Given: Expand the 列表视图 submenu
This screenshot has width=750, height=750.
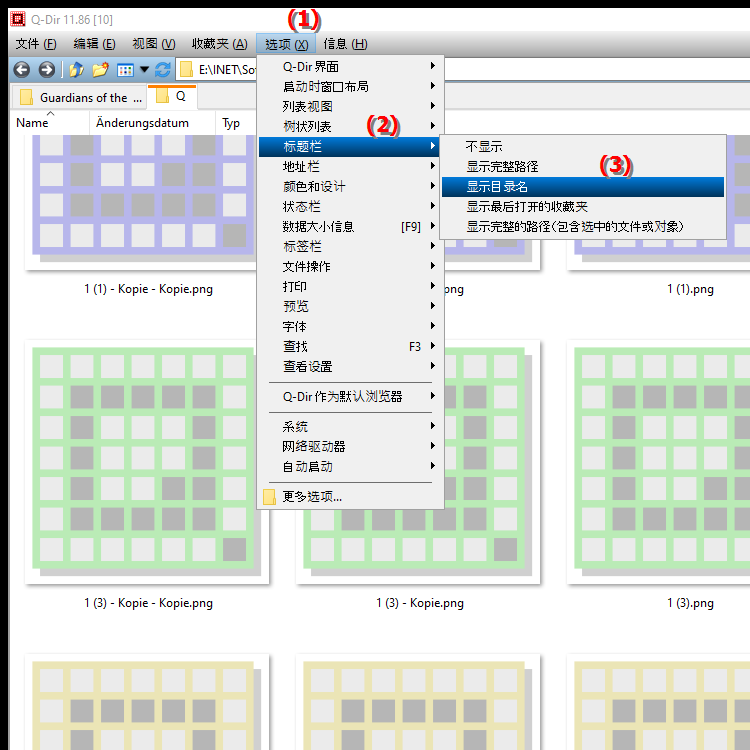Looking at the screenshot, I should click(x=351, y=106).
